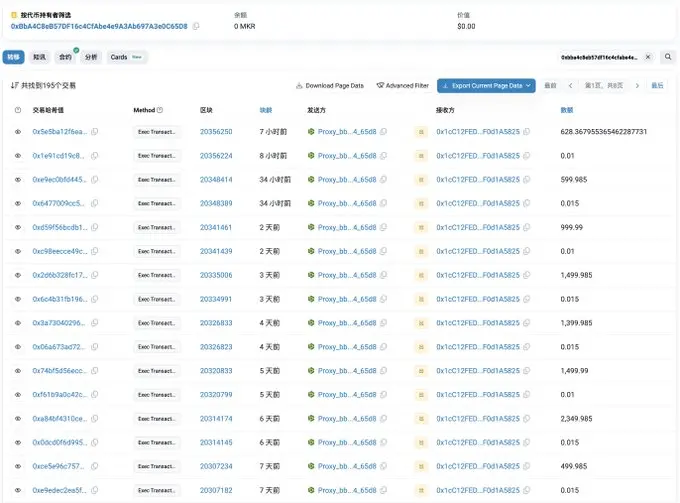This screenshot has width=680, height=503.
Task: Switch to the 分析 tab
Action: click(92, 58)
